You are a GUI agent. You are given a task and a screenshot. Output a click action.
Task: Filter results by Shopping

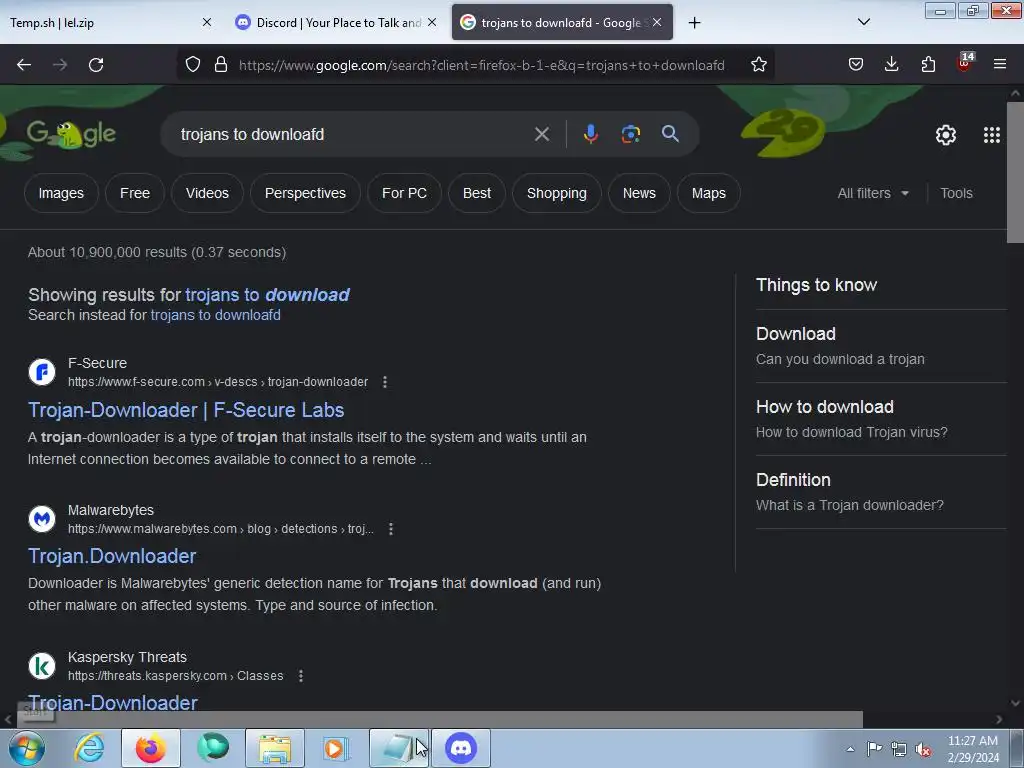coord(556,193)
